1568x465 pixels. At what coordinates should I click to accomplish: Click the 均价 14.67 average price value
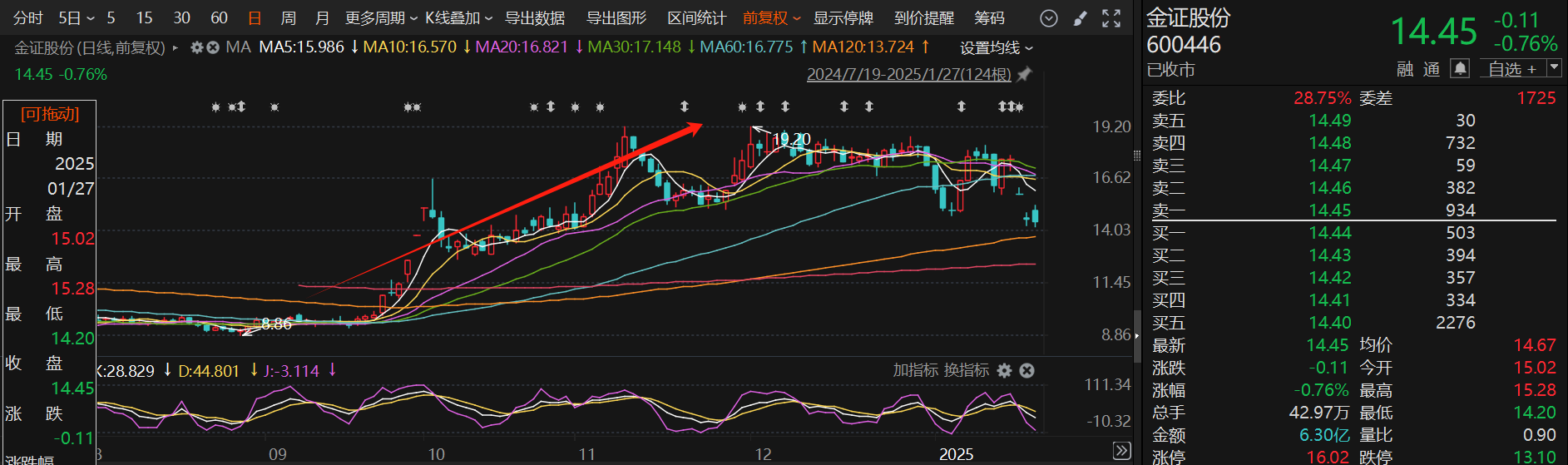pyautogui.click(x=1534, y=345)
